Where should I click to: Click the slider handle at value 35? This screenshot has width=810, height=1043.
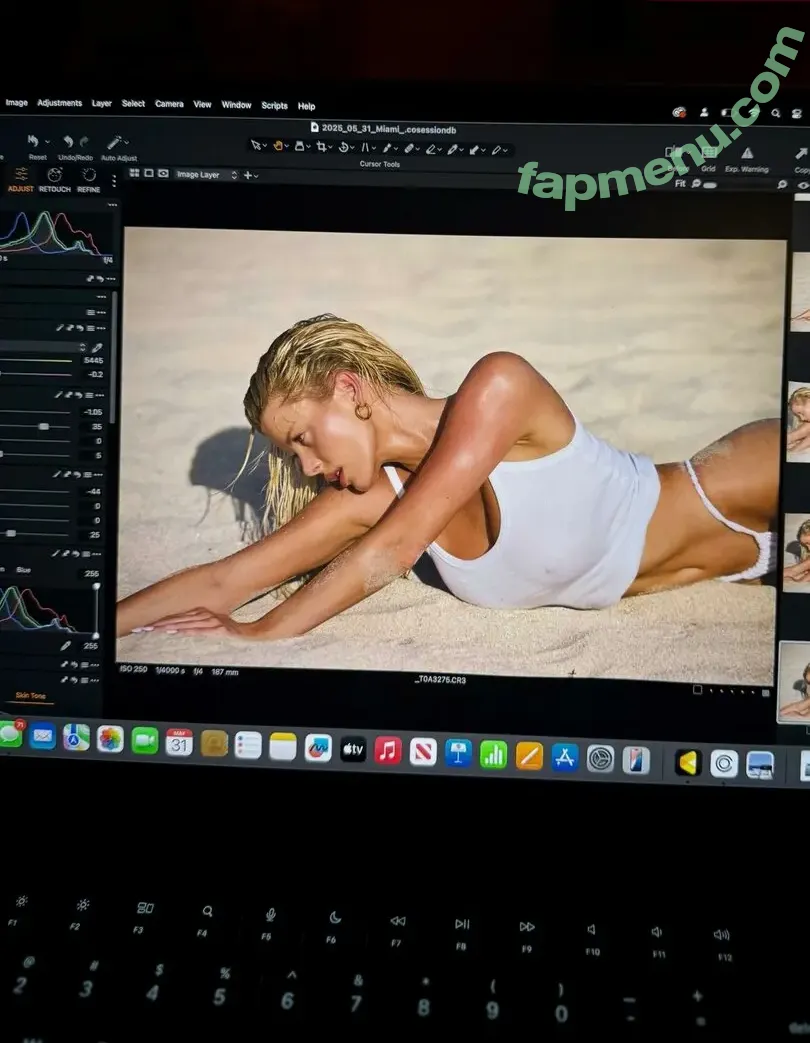pos(43,426)
